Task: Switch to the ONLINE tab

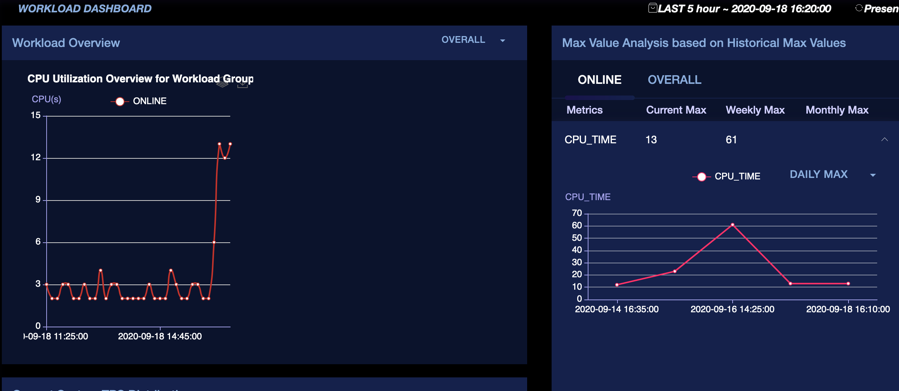Action: click(599, 80)
